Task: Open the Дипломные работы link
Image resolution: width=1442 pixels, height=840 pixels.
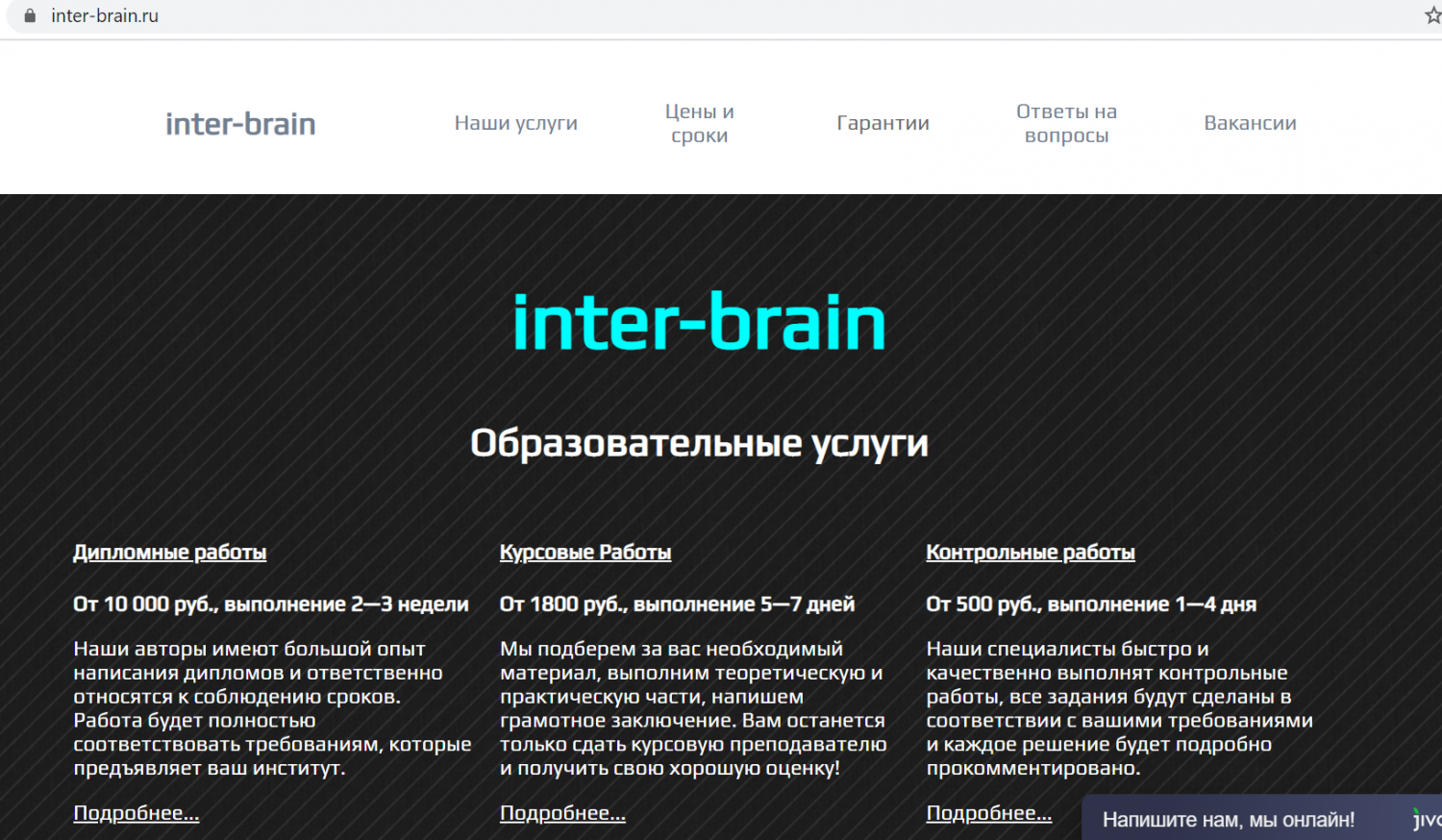Action: coord(170,553)
